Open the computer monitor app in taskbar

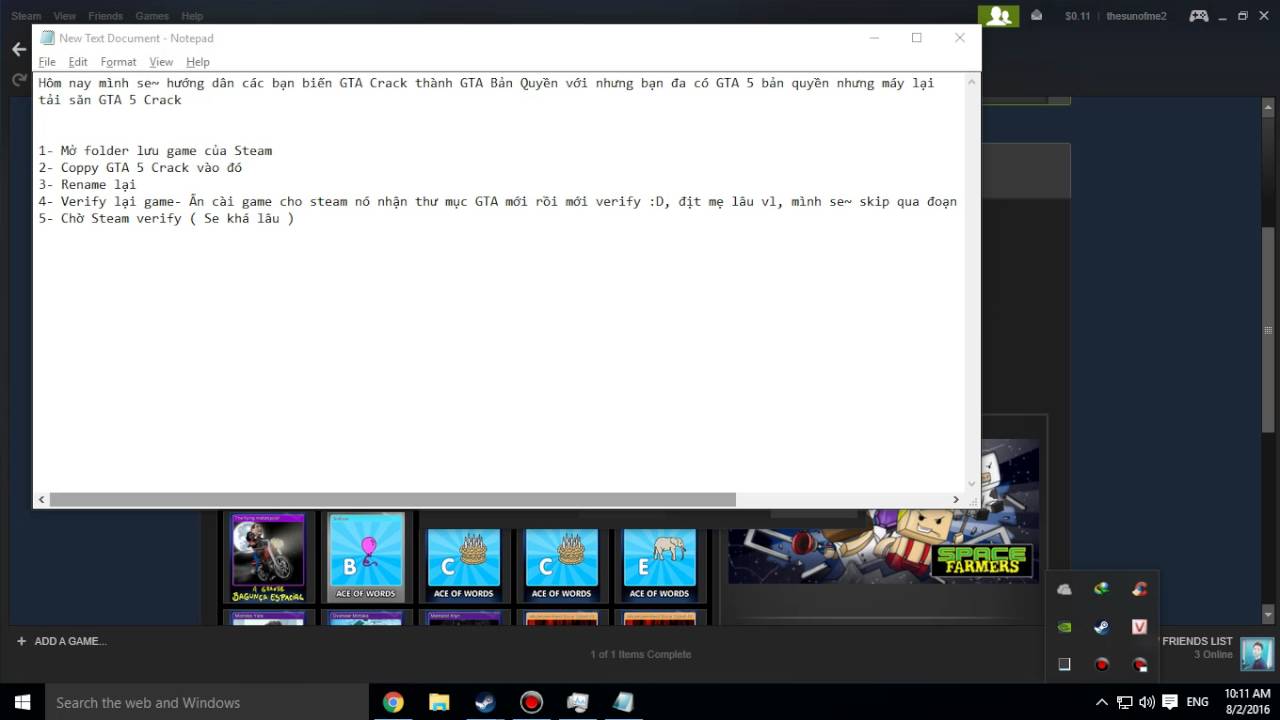(577, 702)
